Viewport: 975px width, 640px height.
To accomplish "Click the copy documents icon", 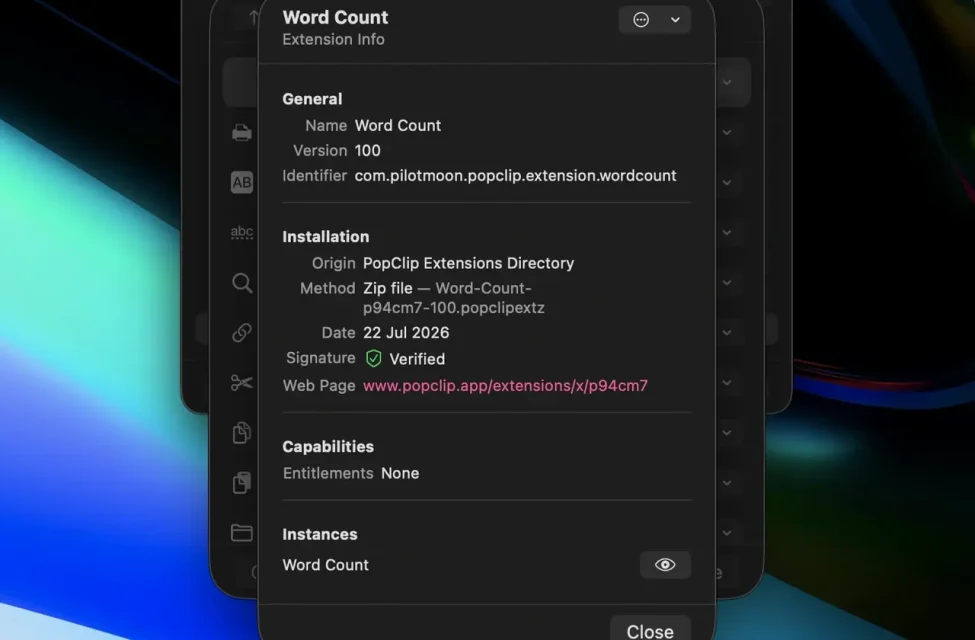I will click(x=242, y=433).
